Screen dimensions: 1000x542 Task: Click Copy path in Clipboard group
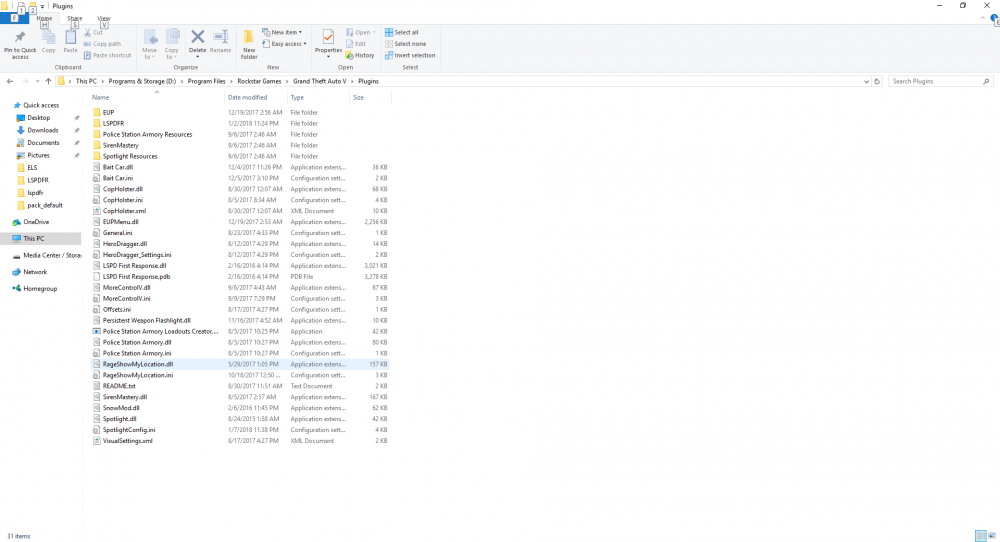point(102,44)
